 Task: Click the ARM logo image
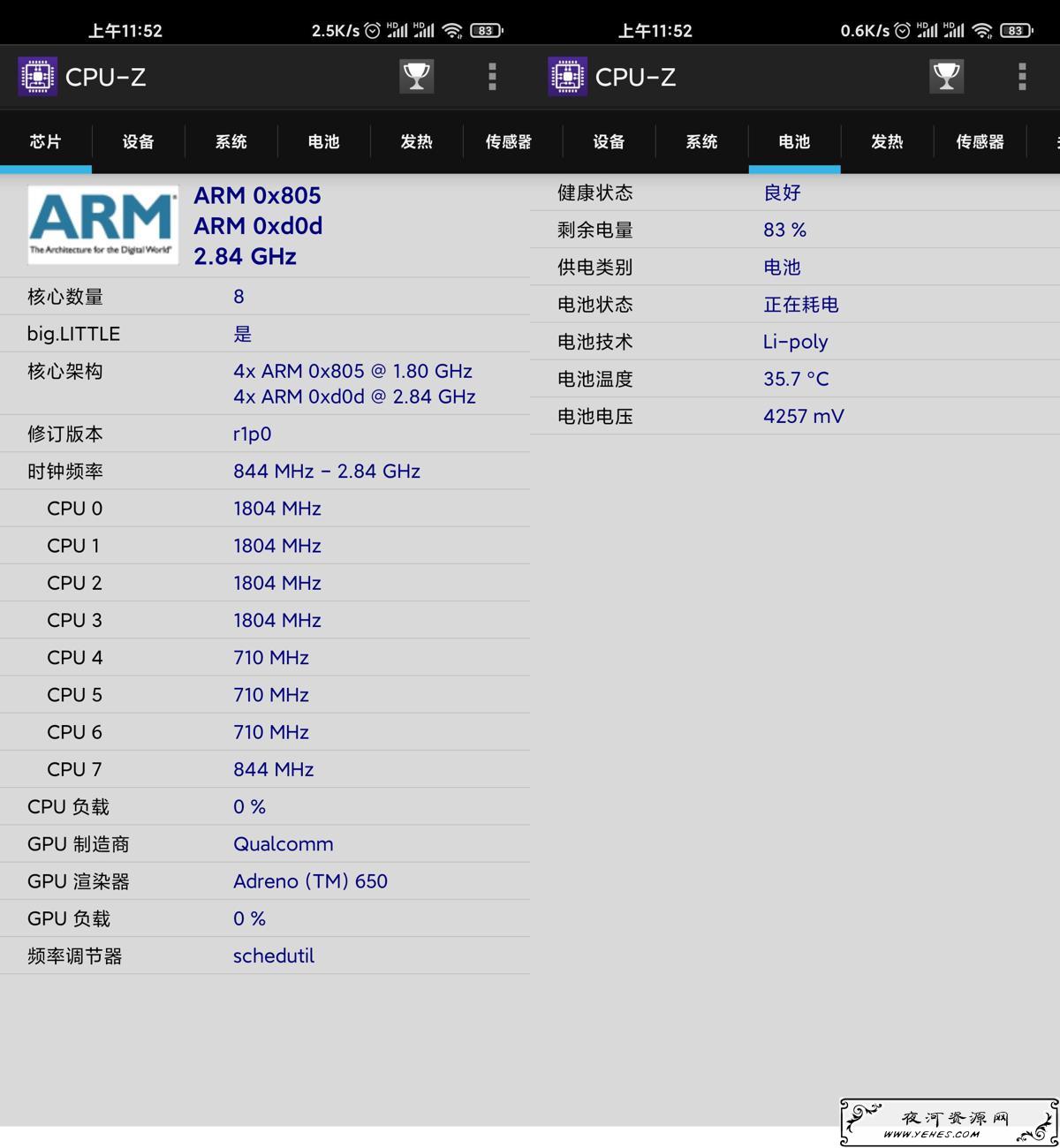102,224
